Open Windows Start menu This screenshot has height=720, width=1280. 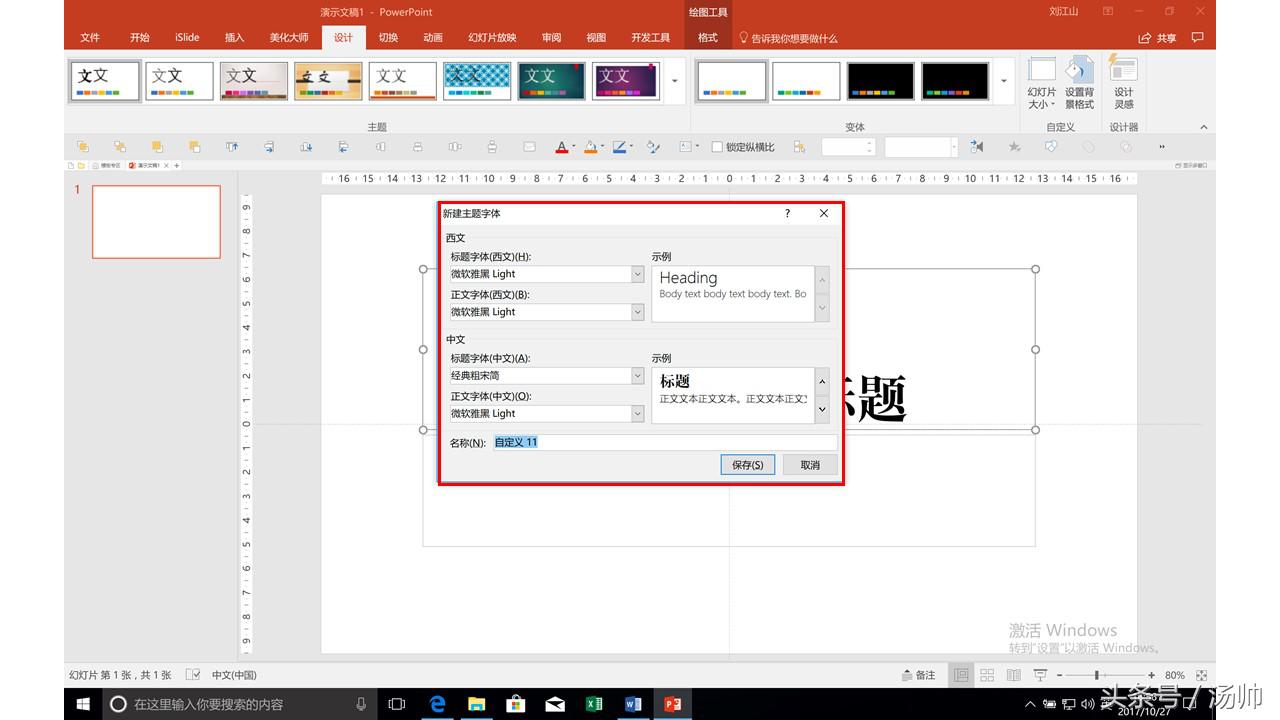point(84,704)
